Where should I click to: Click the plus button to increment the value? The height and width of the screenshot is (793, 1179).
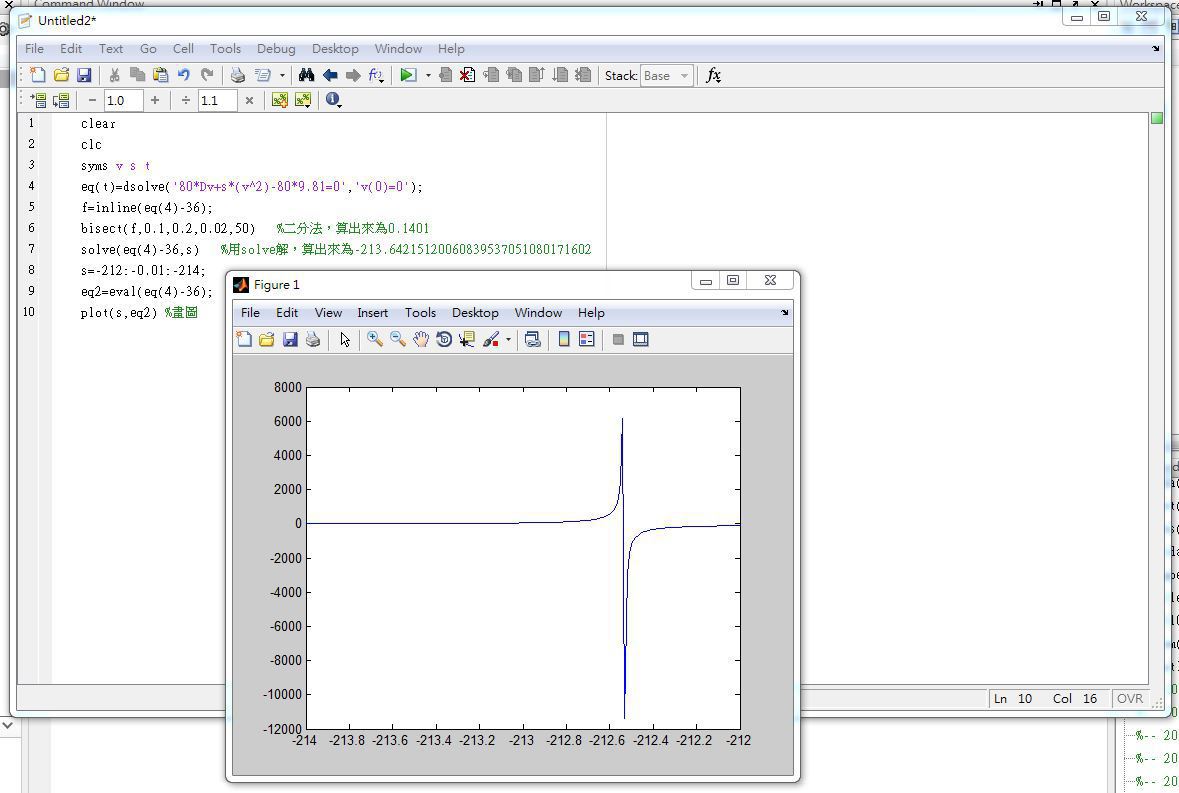click(x=155, y=100)
